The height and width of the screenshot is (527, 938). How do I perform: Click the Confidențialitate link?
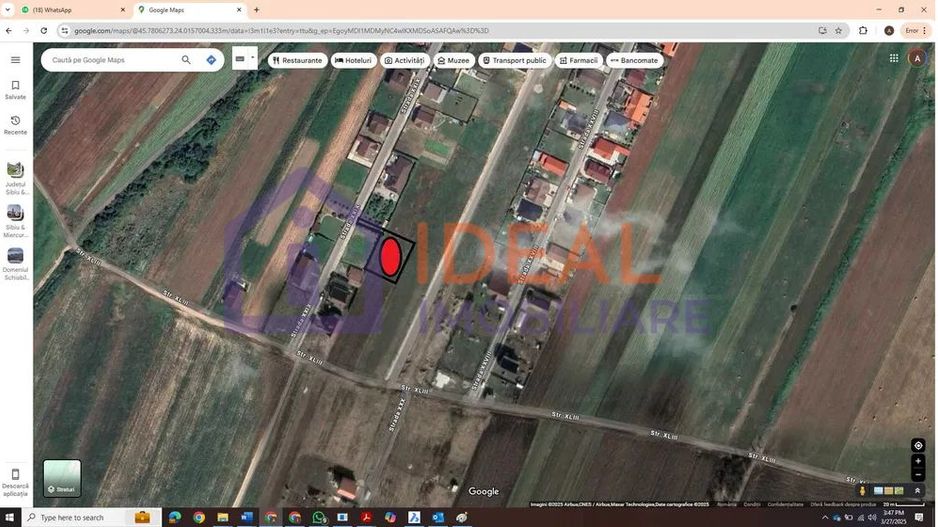[785, 505]
